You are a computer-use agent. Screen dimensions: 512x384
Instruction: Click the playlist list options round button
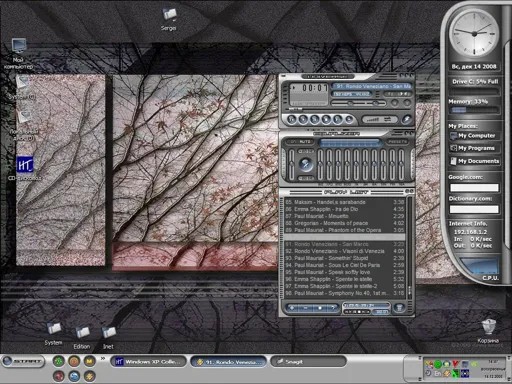click(x=399, y=308)
